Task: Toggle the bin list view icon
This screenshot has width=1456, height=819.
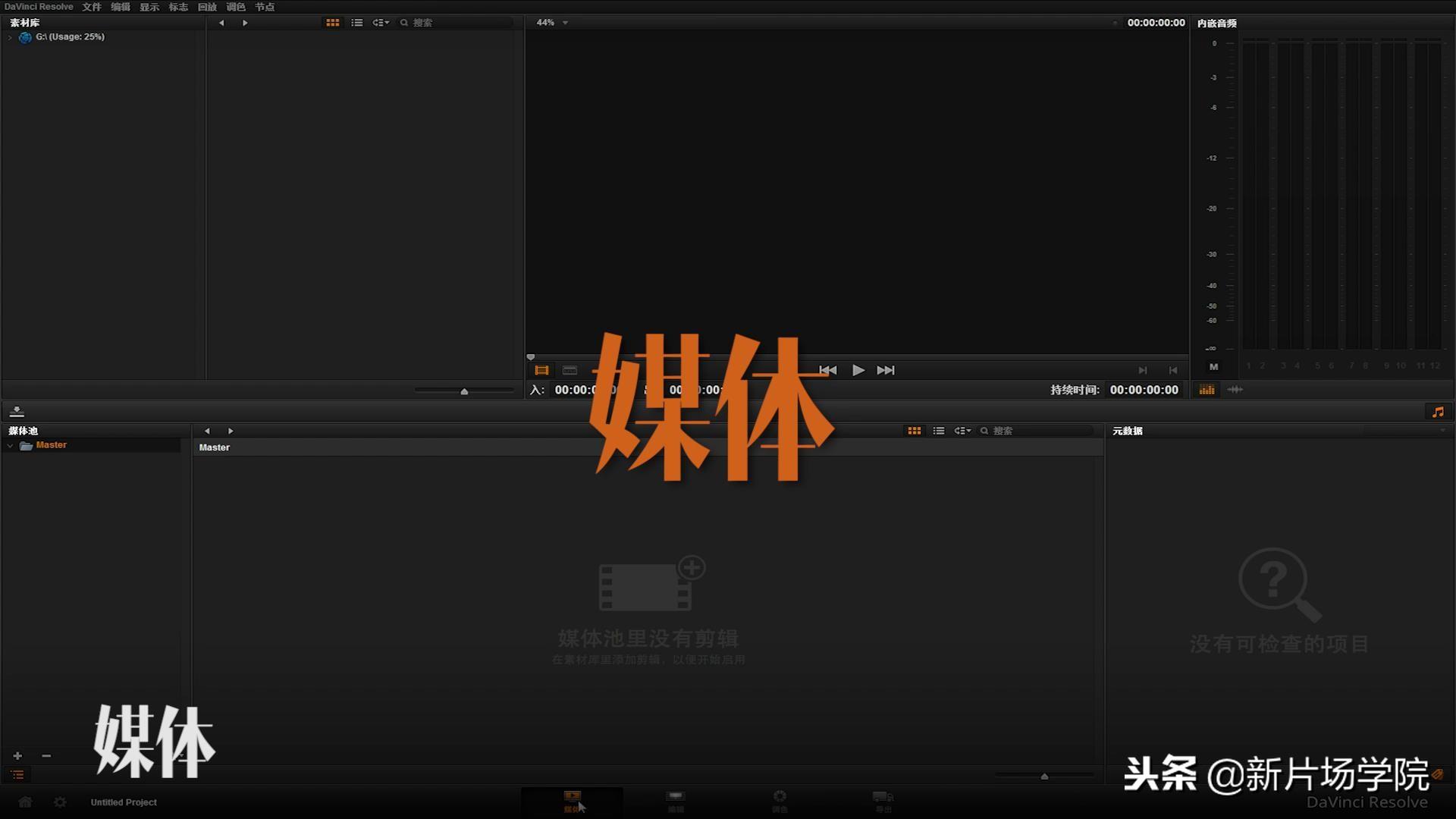Action: coord(17,775)
